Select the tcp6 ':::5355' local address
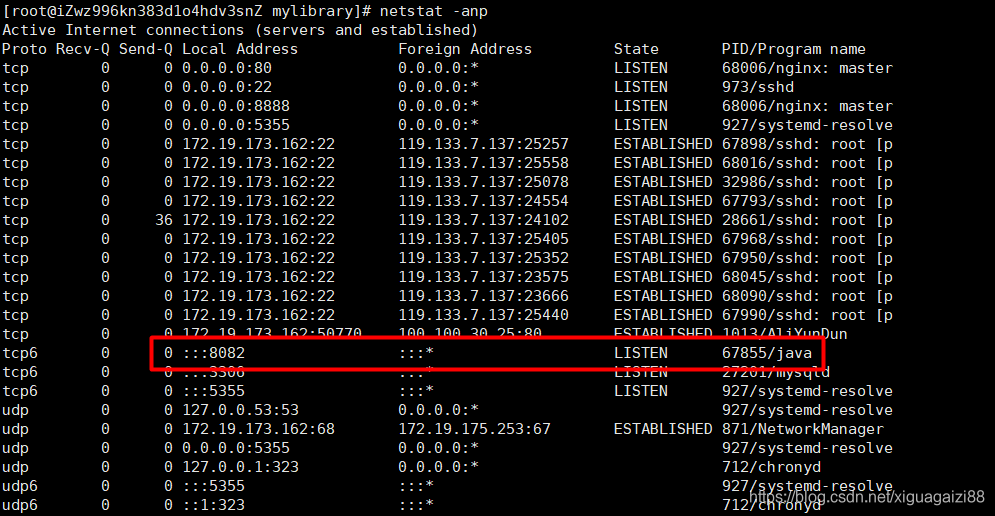995x516 pixels. click(213, 391)
